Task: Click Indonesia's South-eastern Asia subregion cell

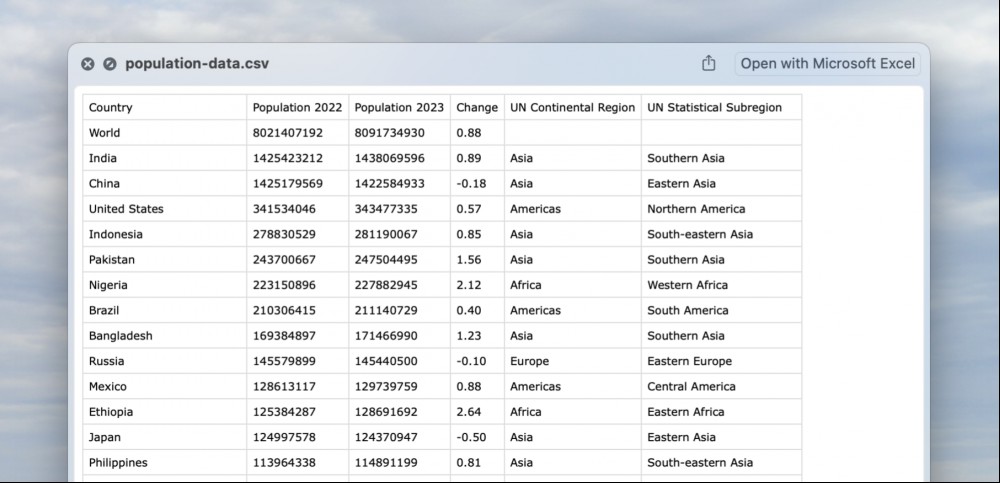Action: coord(721,234)
